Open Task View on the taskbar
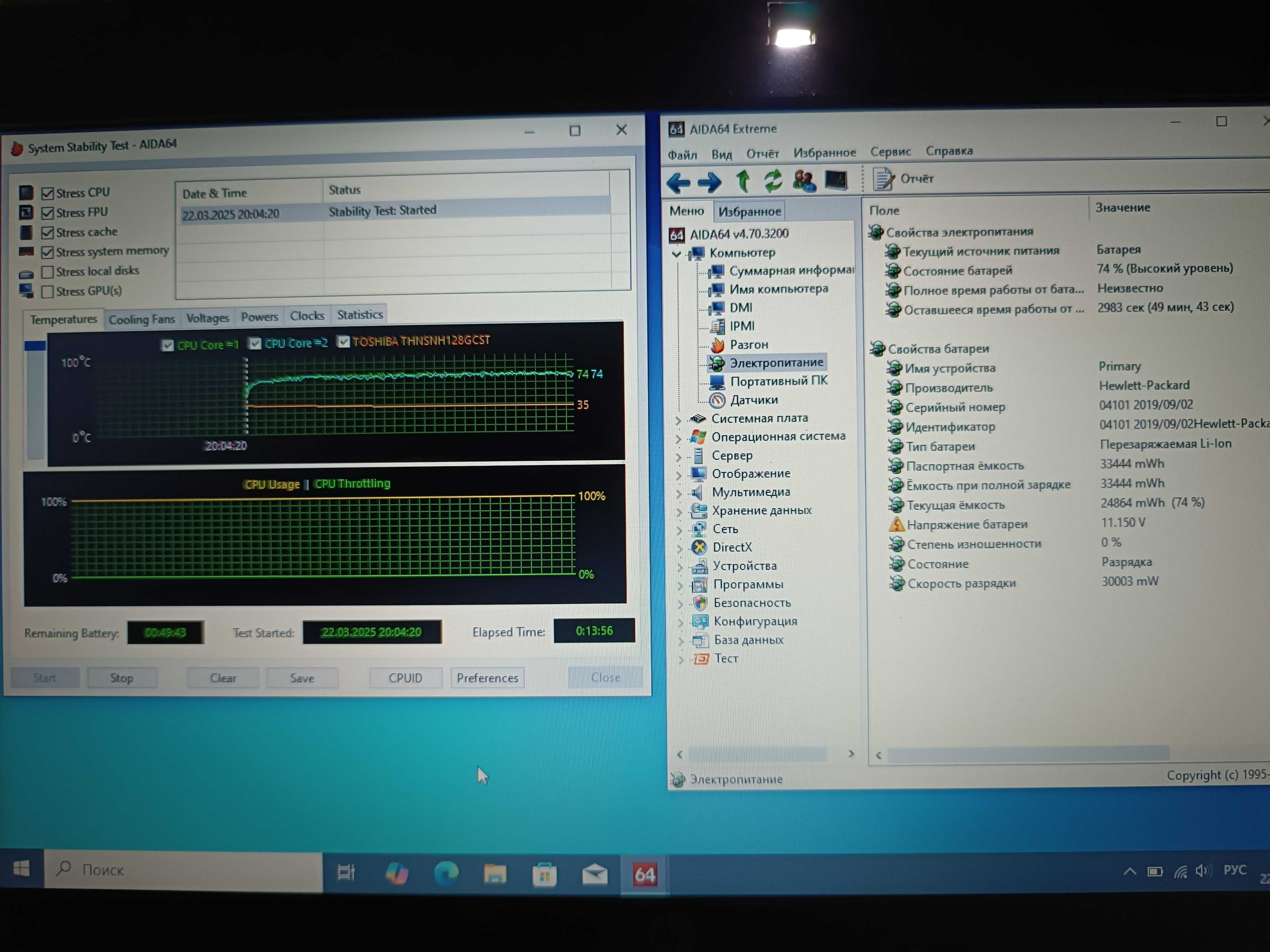Image resolution: width=1270 pixels, height=952 pixels. click(x=346, y=873)
